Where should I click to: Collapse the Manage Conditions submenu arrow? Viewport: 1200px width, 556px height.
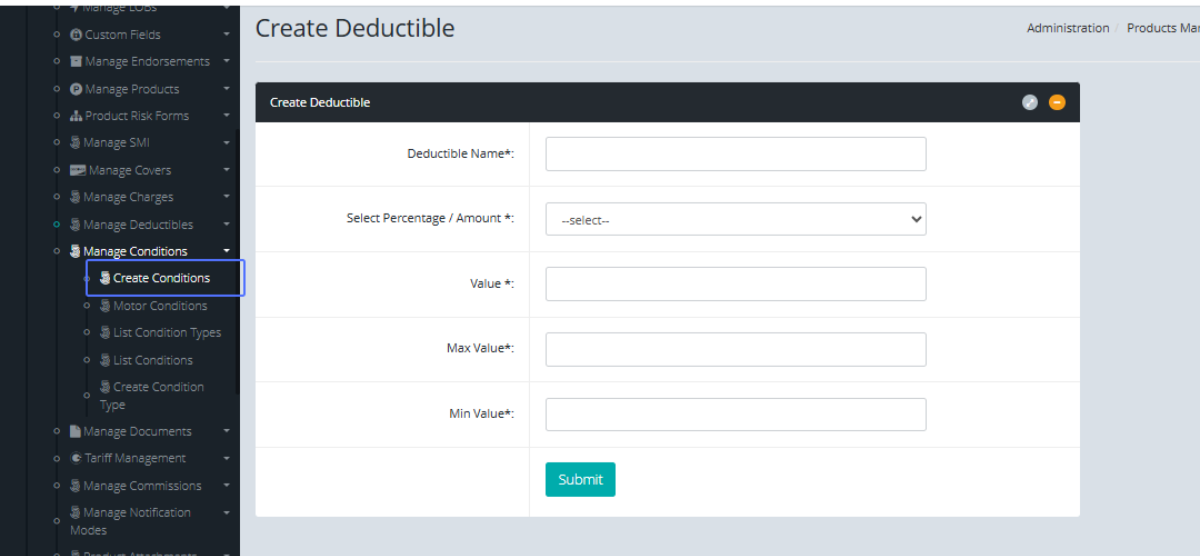tap(227, 251)
